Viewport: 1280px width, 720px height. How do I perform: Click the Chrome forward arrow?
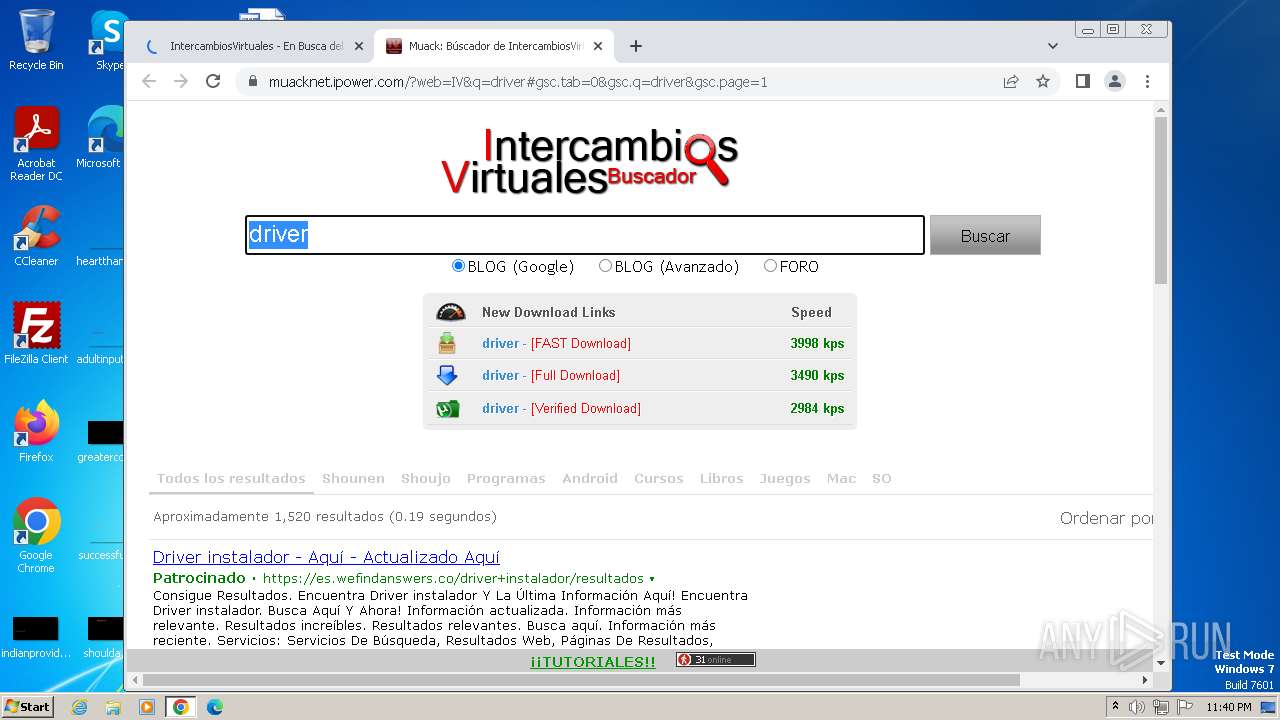pyautogui.click(x=181, y=81)
